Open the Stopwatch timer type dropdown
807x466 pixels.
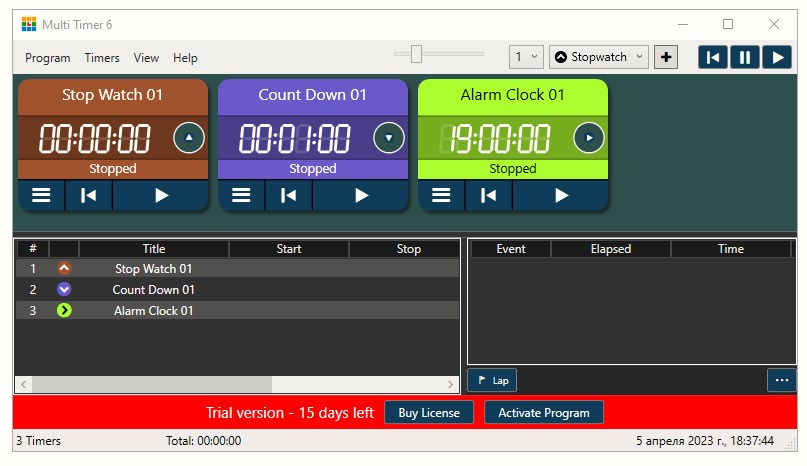tap(600, 57)
